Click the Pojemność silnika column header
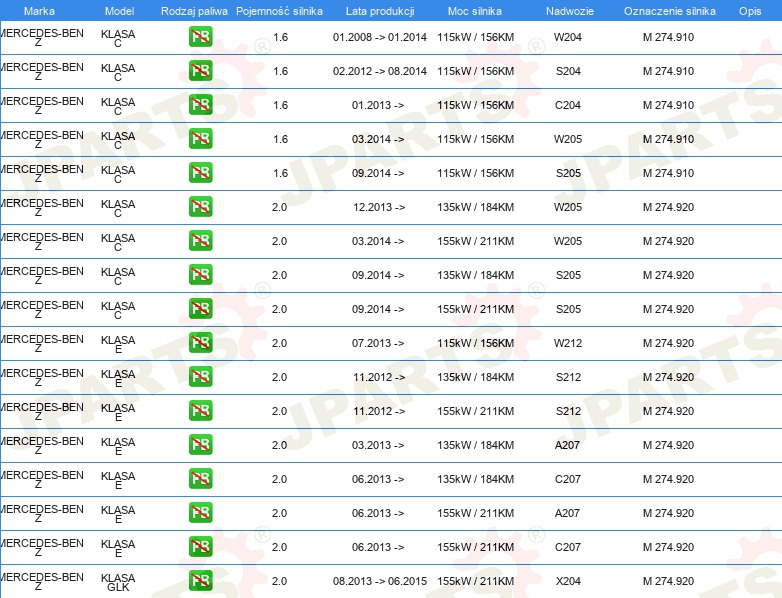The height and width of the screenshot is (598, 782). pos(279,11)
